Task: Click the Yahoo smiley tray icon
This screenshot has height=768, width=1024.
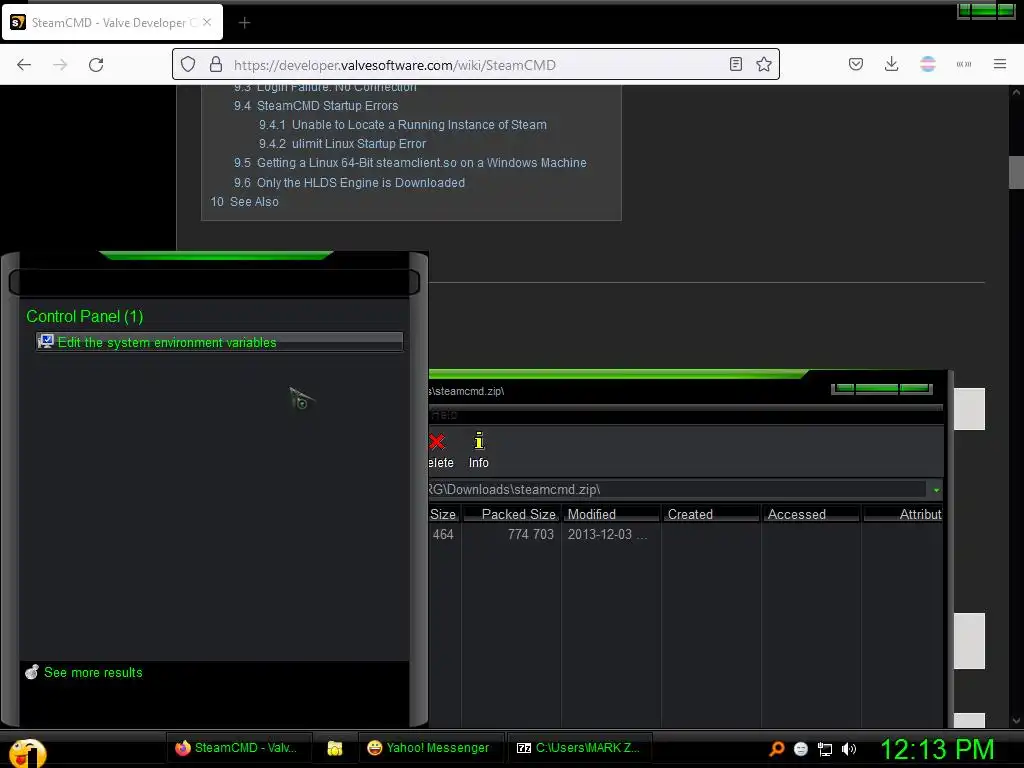Action: click(801, 749)
